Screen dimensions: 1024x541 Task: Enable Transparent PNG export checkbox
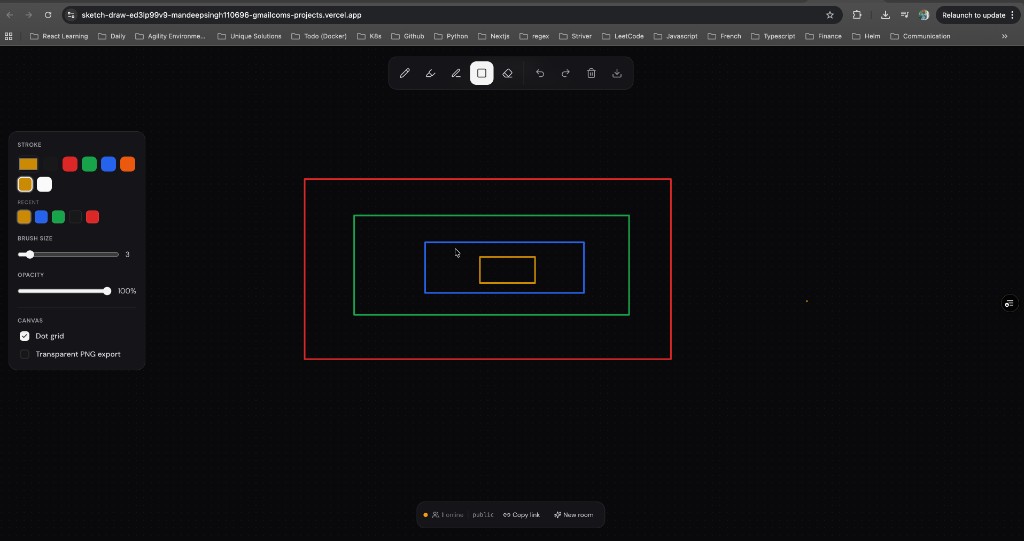click(x=25, y=354)
